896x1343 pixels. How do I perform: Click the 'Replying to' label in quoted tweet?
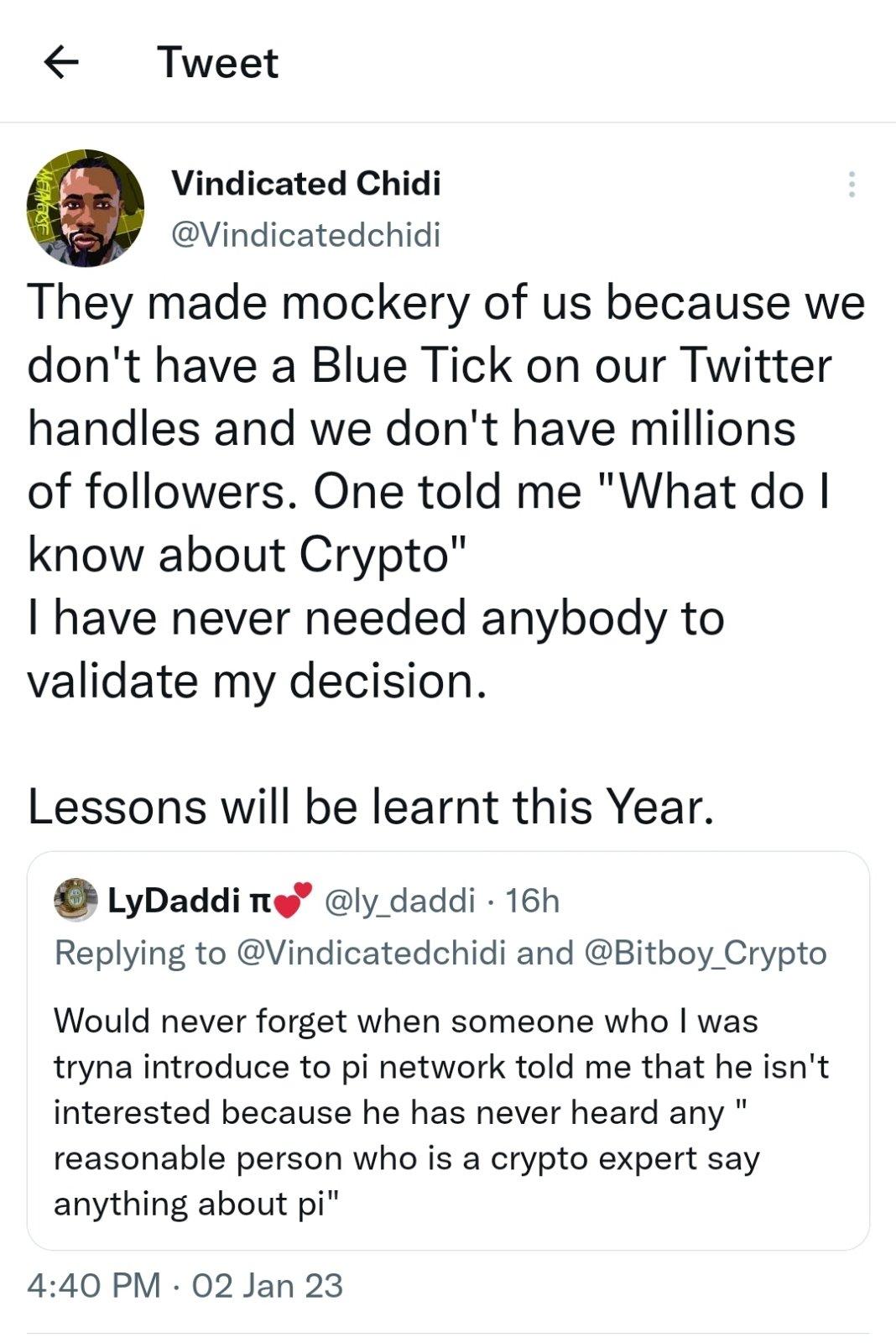tap(139, 954)
